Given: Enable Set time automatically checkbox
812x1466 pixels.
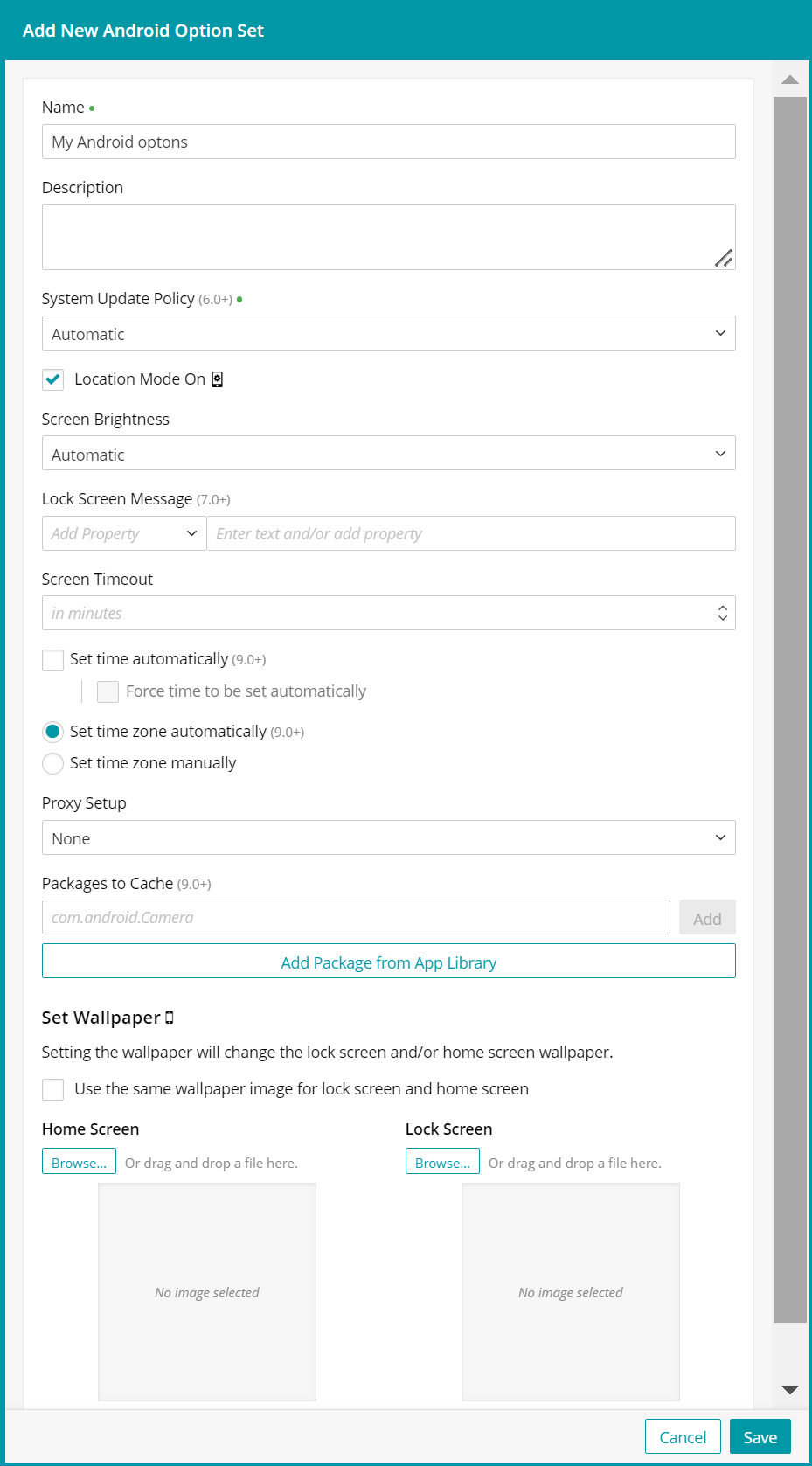Looking at the screenshot, I should point(53,660).
